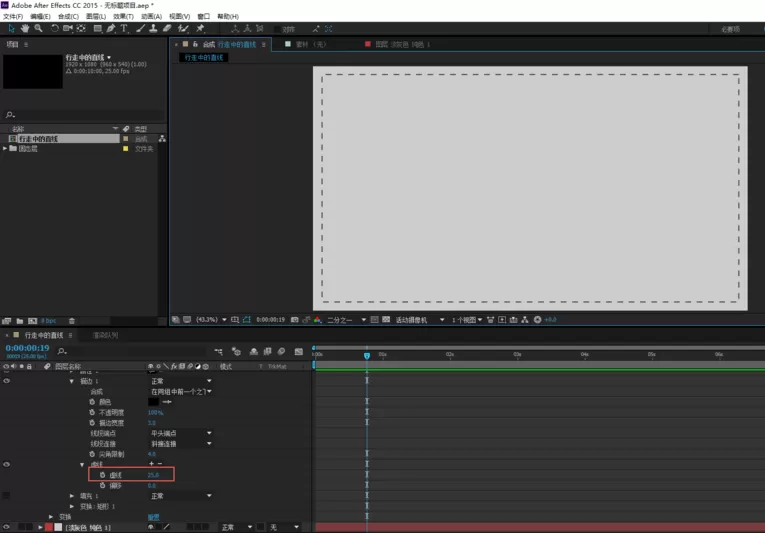Open the black 颜色 stroke color swatch
This screenshot has width=765, height=533.
[x=153, y=402]
